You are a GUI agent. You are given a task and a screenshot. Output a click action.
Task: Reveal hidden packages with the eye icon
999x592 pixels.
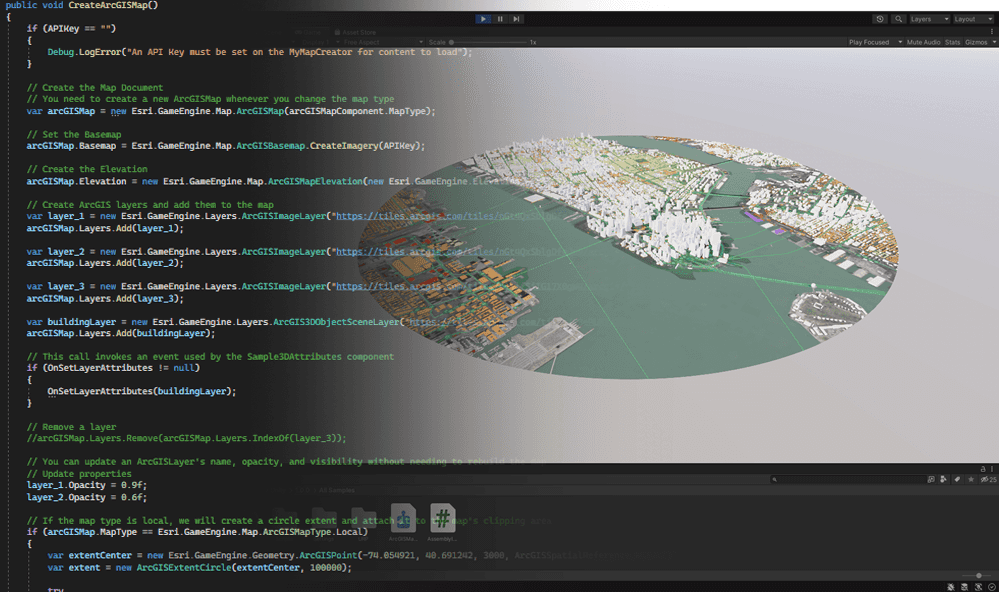984,479
